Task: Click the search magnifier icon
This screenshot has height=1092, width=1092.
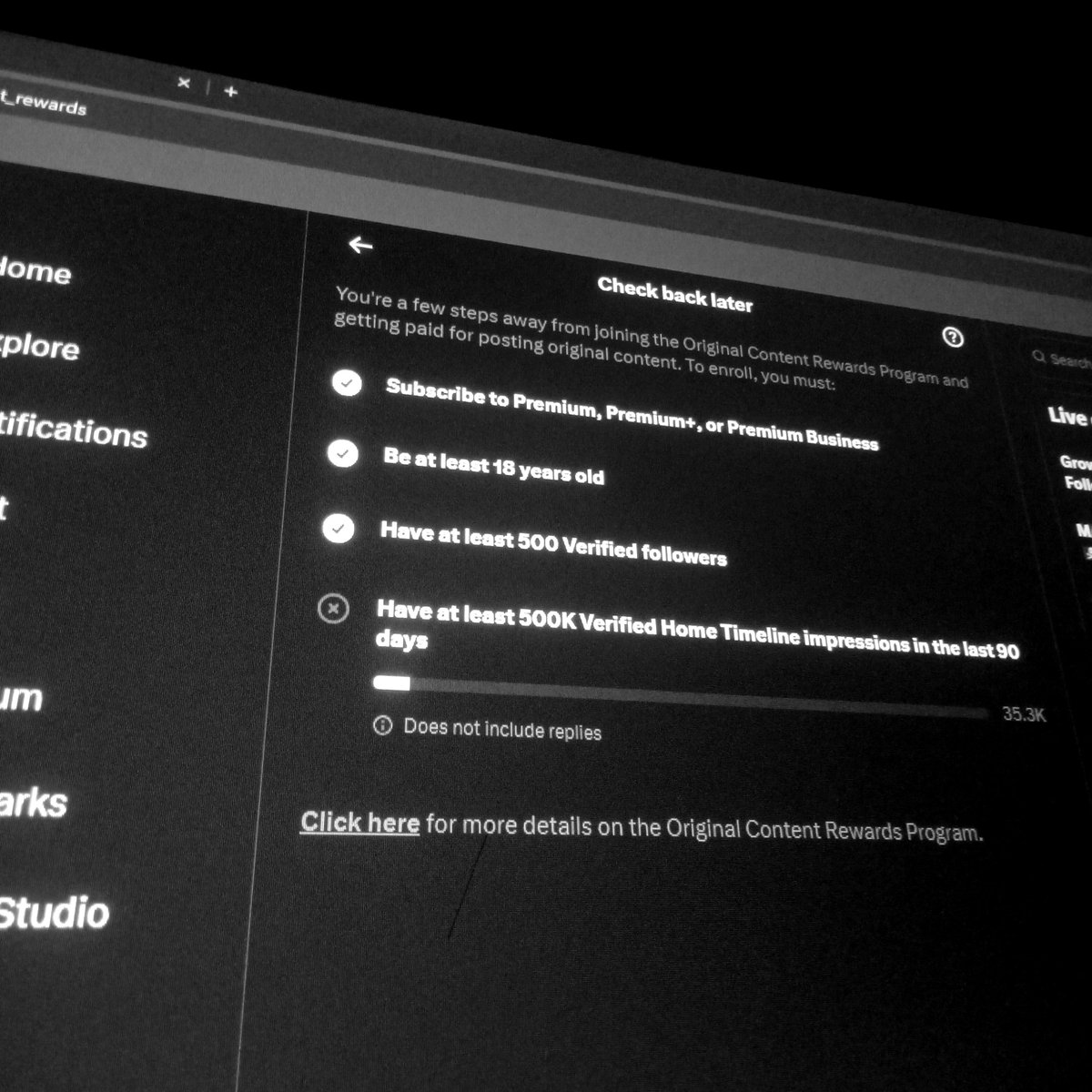Action: pyautogui.click(x=1038, y=357)
